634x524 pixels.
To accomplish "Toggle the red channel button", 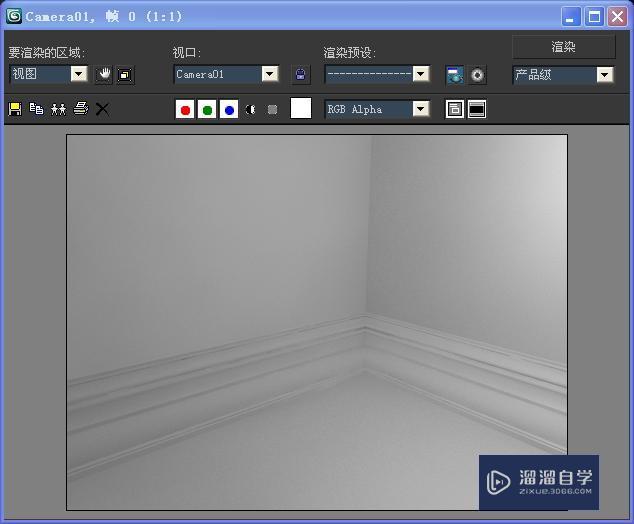I will tap(185, 110).
